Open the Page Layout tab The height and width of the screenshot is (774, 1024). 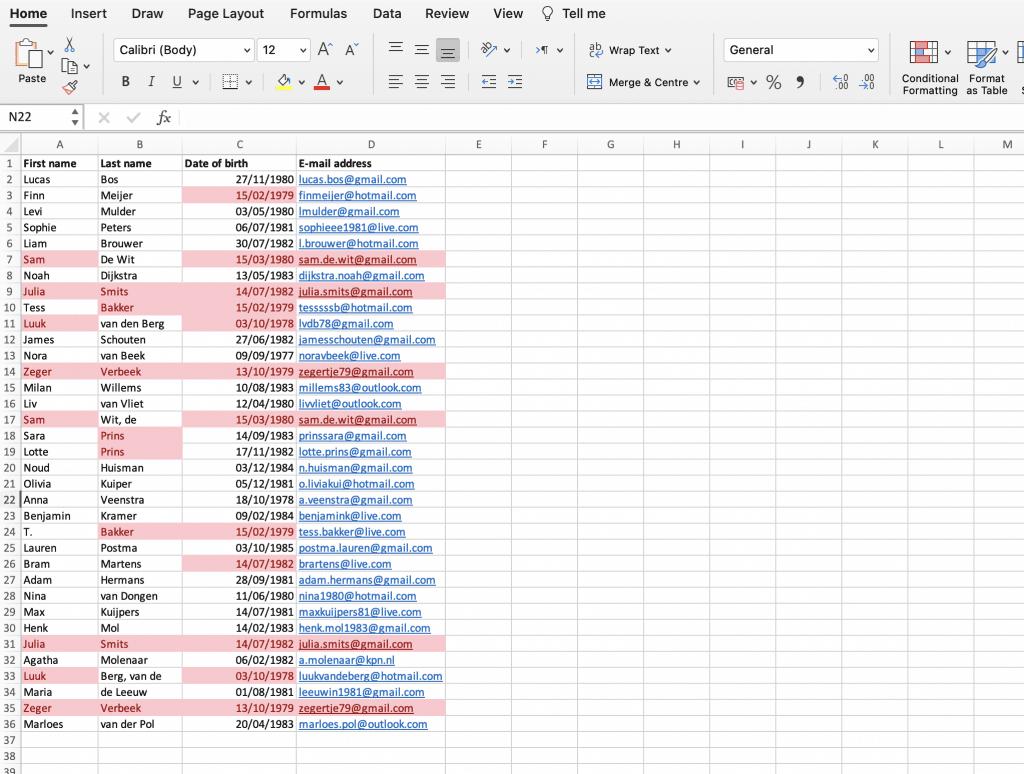tap(226, 14)
